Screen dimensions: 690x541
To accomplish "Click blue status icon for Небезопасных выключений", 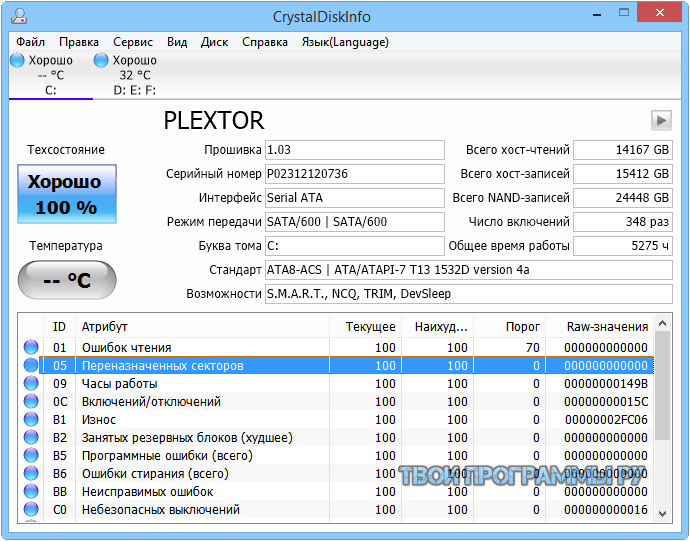I will click(x=31, y=510).
